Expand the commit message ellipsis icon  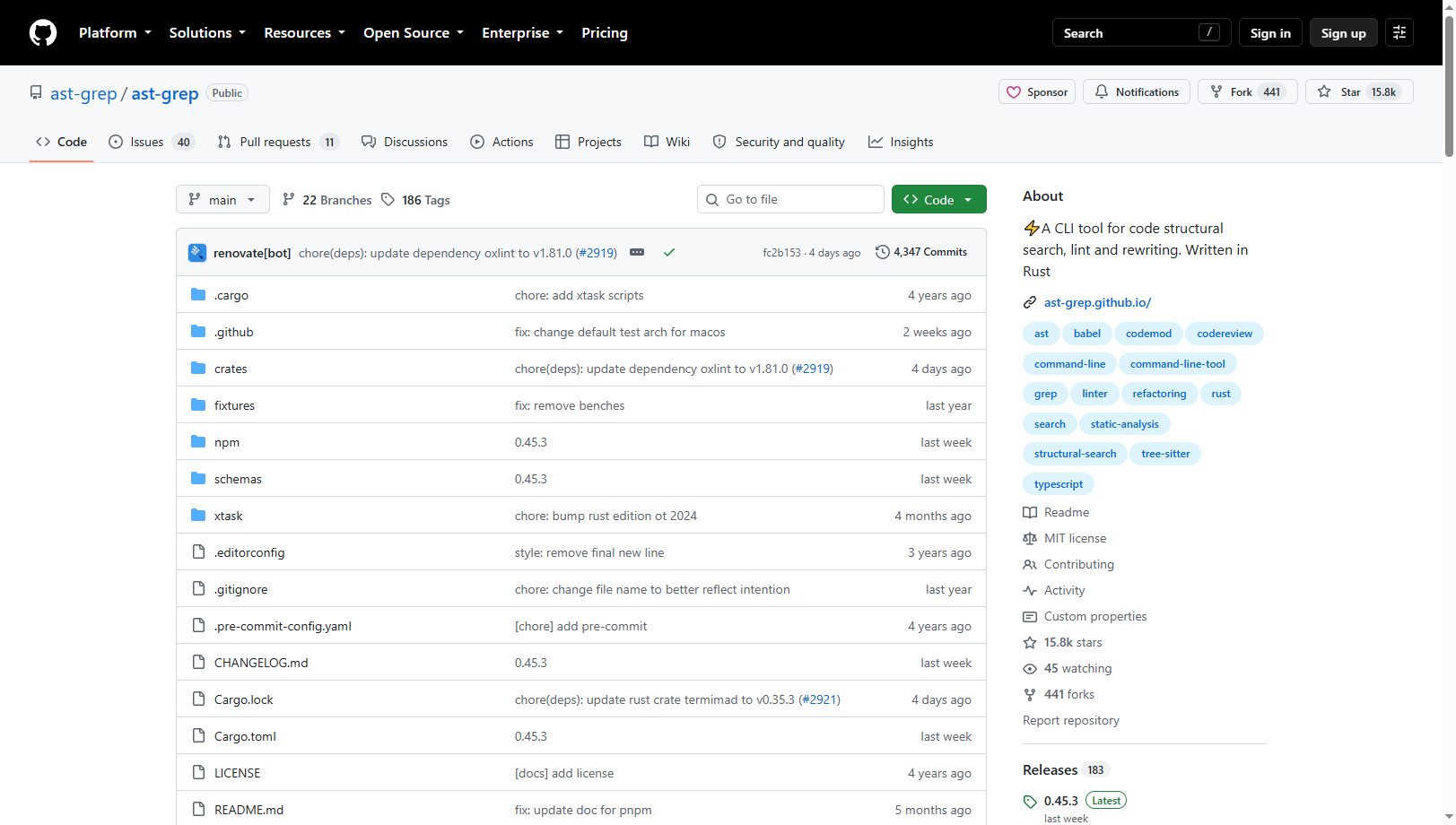[x=637, y=253]
